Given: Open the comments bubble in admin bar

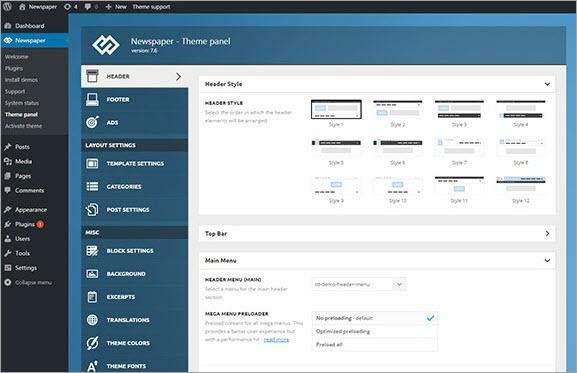Looking at the screenshot, I should [x=88, y=7].
